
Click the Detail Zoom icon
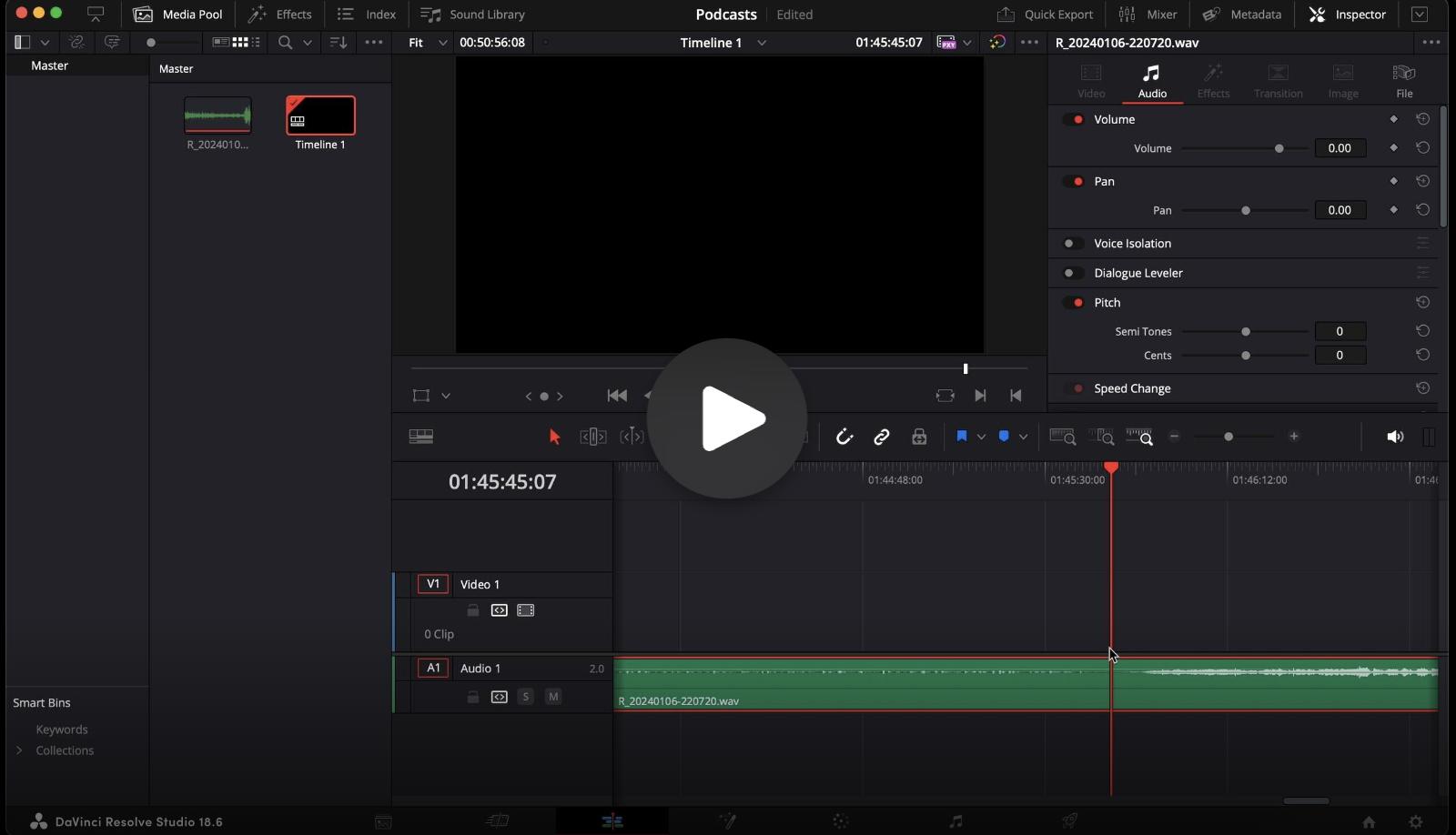point(1101,437)
